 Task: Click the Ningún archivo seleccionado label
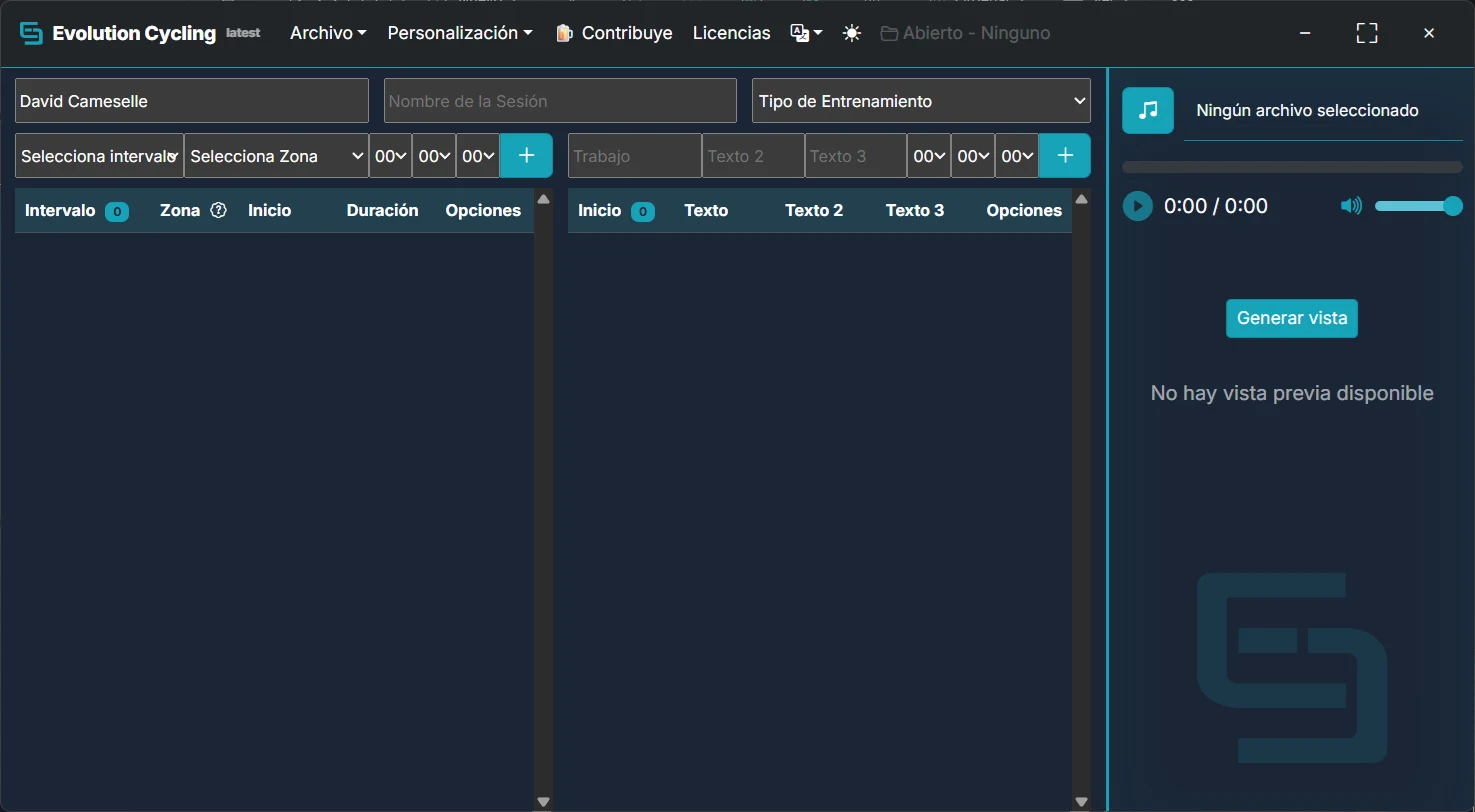coord(1307,110)
